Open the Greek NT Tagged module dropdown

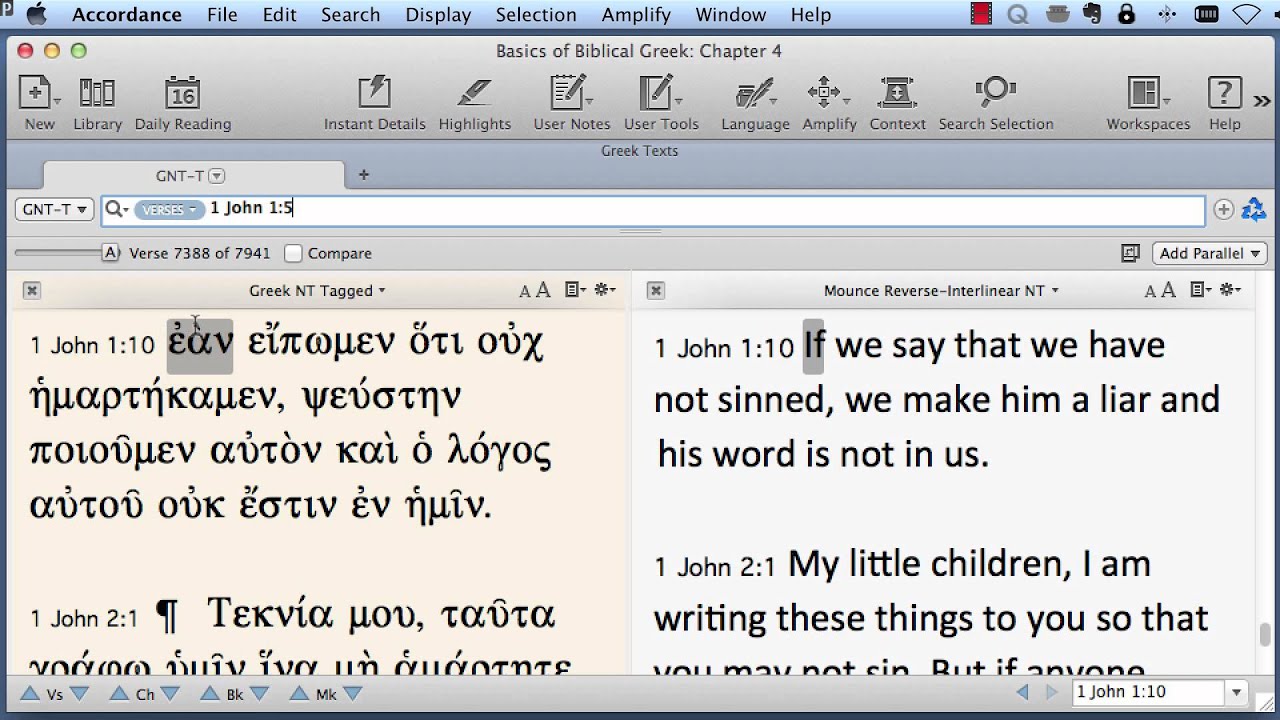317,291
